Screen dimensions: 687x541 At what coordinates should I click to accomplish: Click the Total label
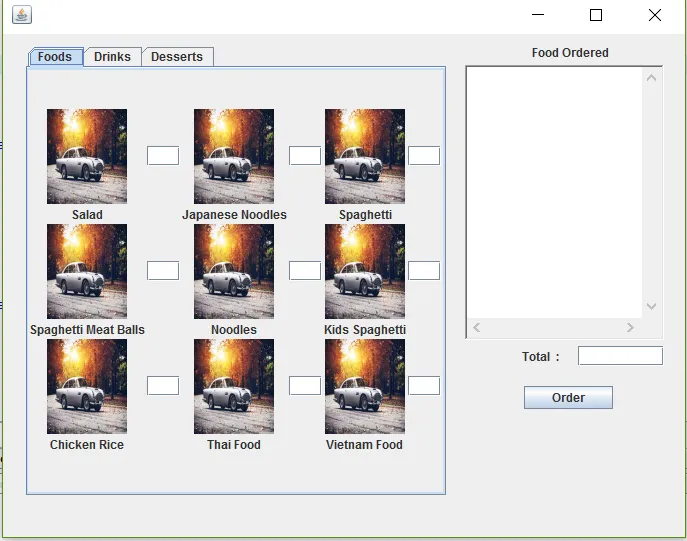[x=541, y=357]
